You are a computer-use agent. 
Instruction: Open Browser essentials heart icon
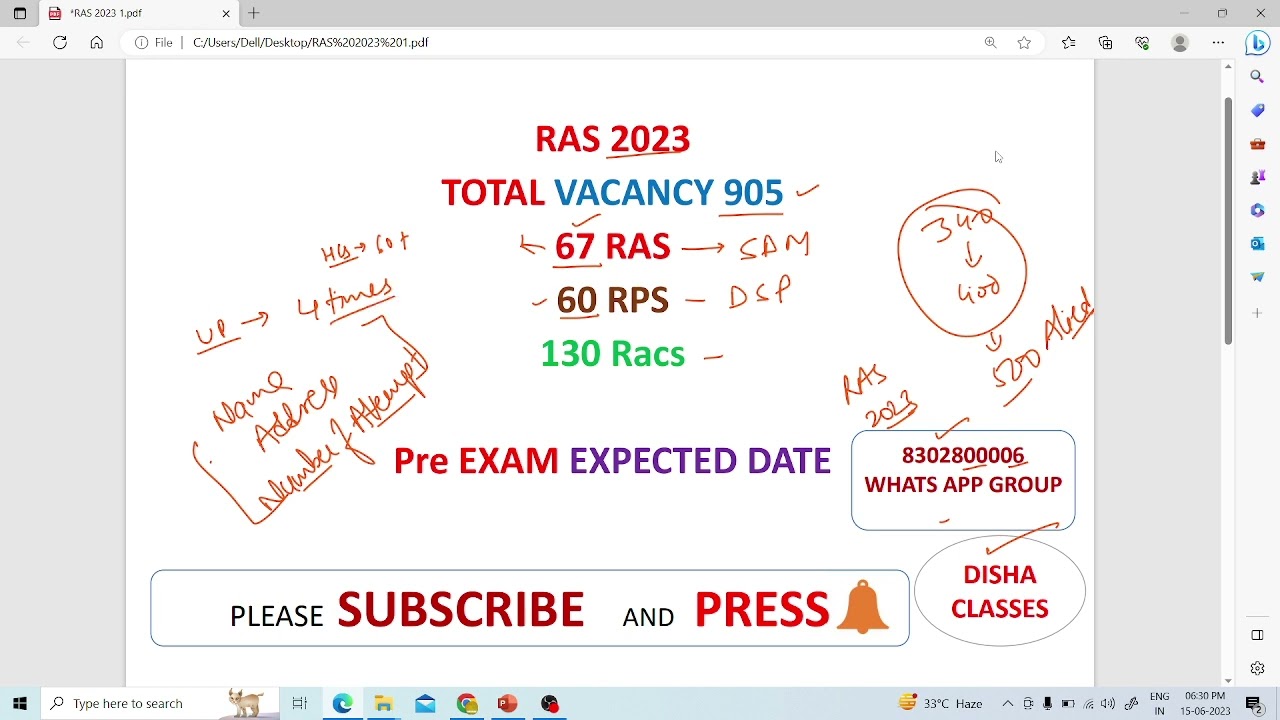pos(1142,42)
